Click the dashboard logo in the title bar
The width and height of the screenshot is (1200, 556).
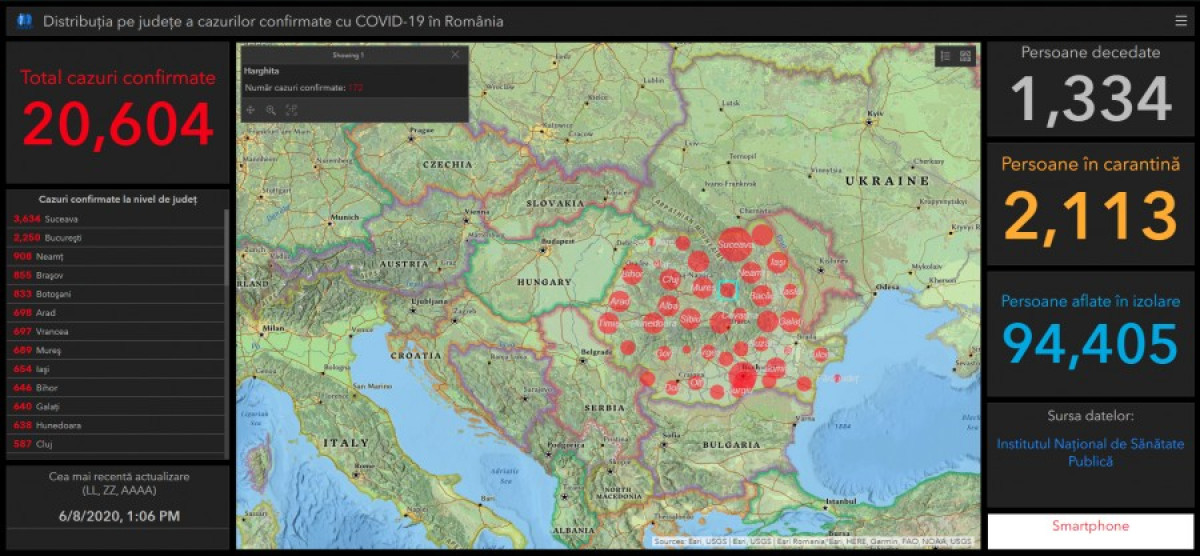tap(24, 21)
